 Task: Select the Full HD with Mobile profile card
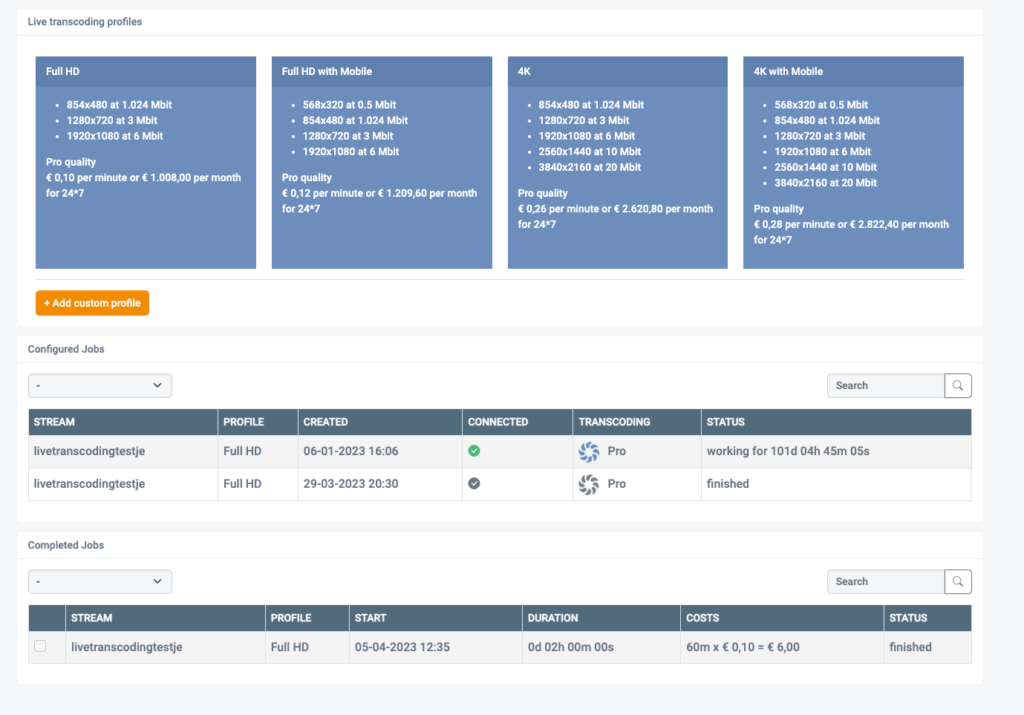tap(381, 160)
